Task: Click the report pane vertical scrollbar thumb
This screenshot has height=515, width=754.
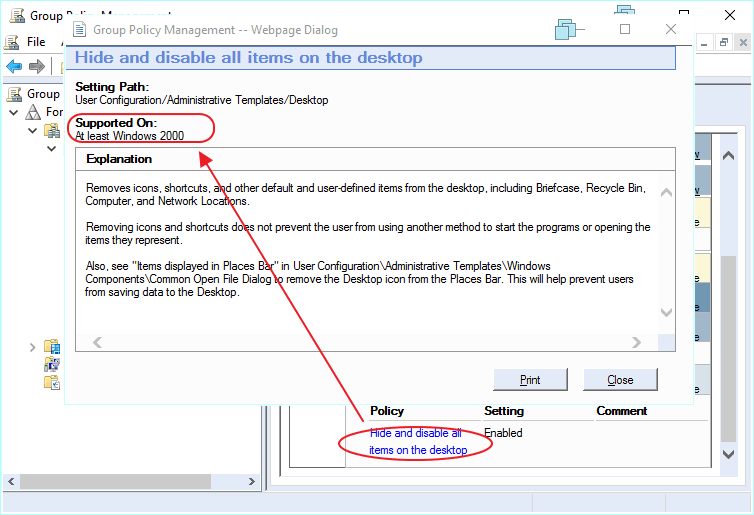Action: coord(729,349)
